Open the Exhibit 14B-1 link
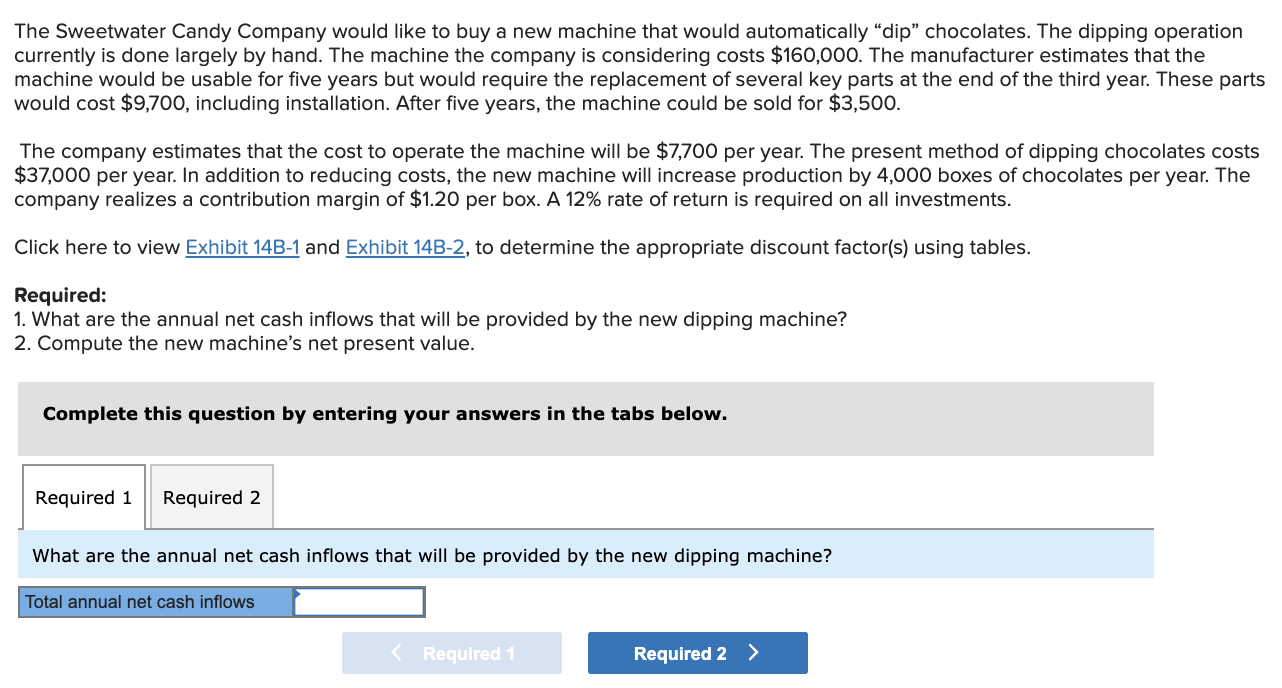Image resolution: width=1282 pixels, height=688 pixels. [243, 247]
